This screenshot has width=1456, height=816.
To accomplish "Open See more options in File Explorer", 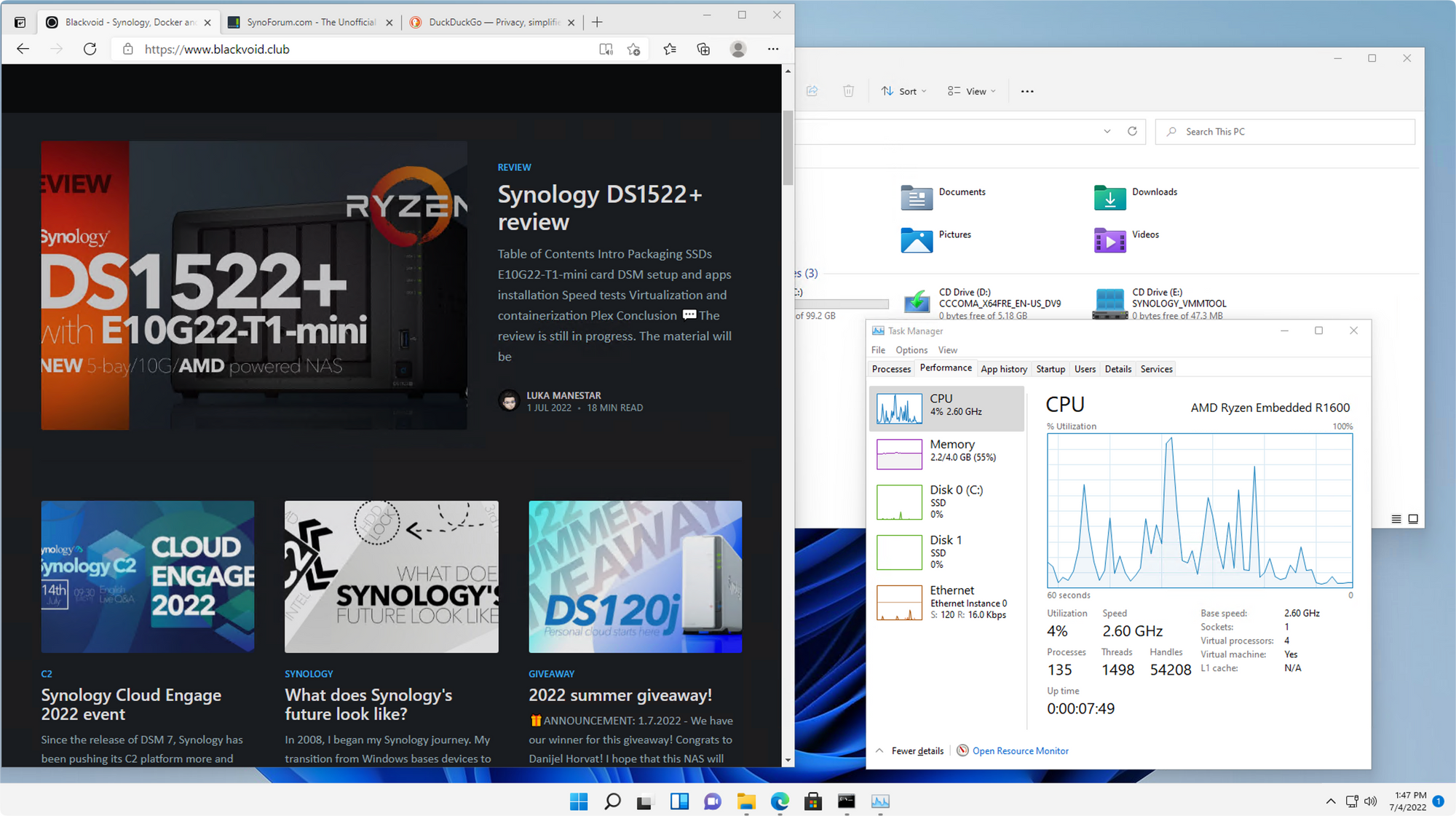I will pos(1027,91).
